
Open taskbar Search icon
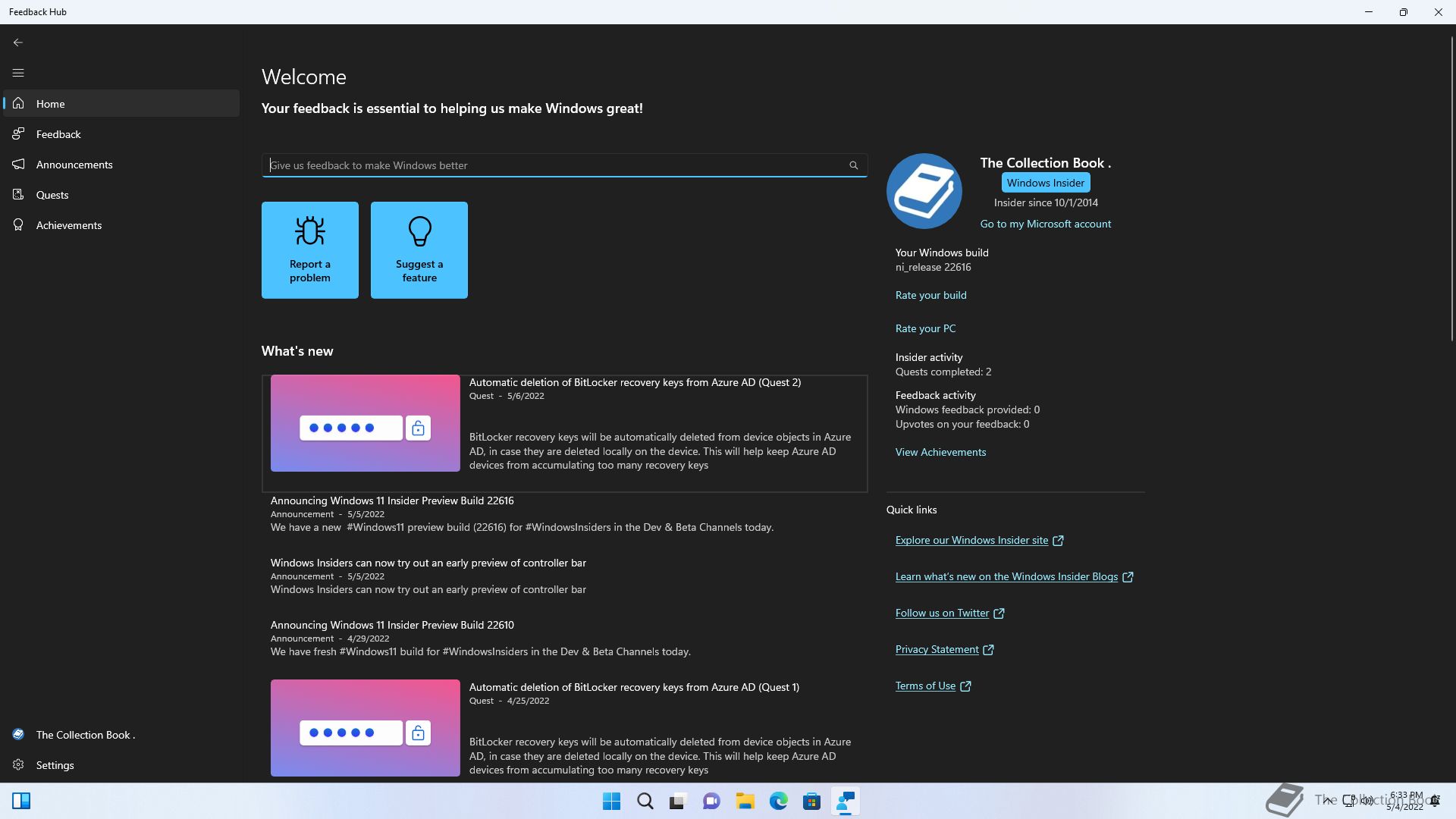coord(645,802)
